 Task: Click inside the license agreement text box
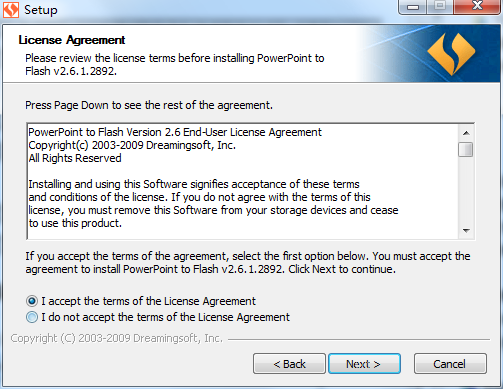tap(243, 181)
